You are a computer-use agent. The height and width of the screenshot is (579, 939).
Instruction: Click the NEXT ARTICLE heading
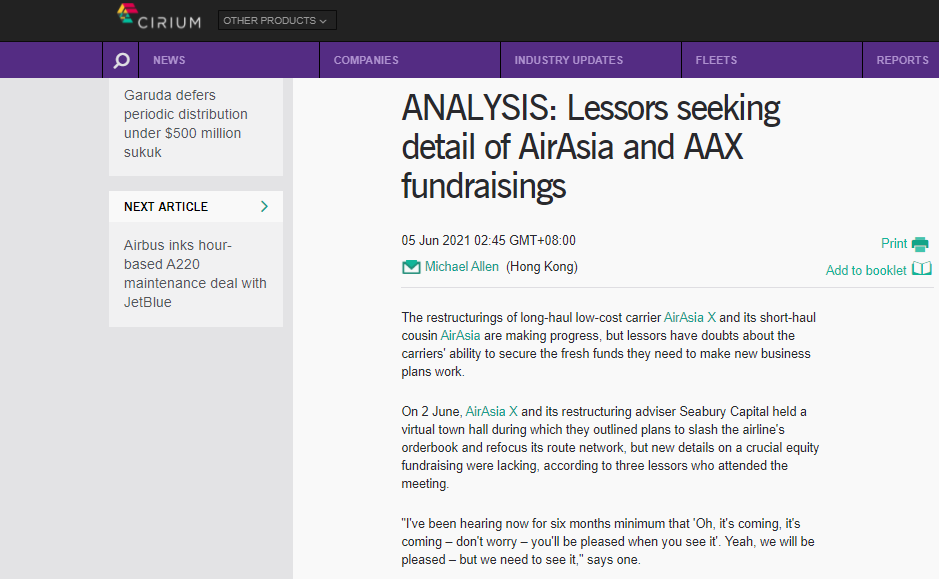click(166, 207)
